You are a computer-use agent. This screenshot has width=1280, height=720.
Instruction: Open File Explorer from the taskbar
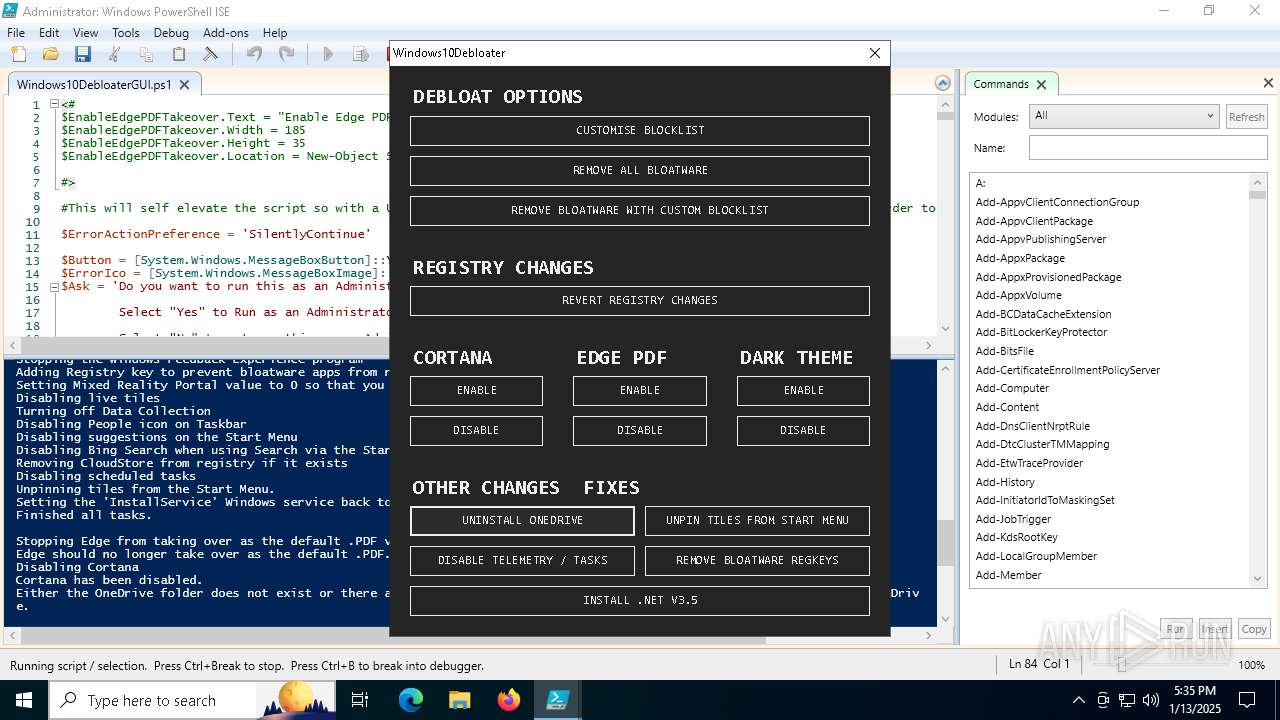click(x=459, y=700)
